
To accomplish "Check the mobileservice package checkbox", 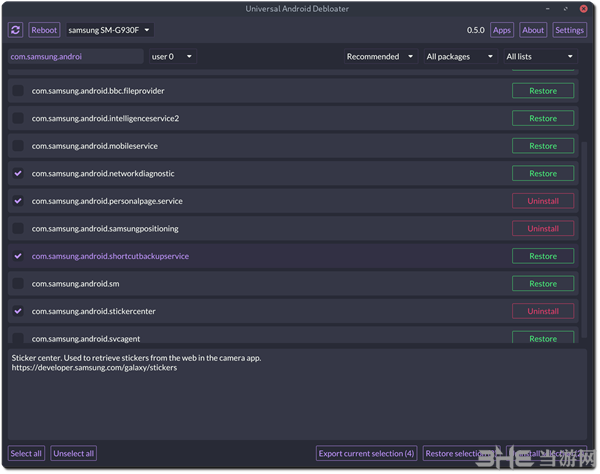I will (x=18, y=146).
